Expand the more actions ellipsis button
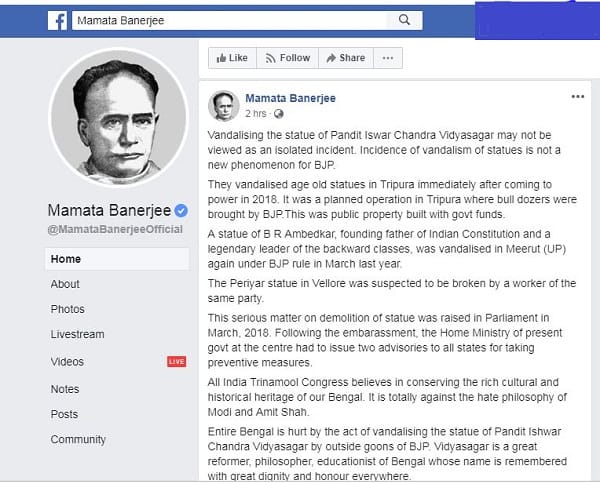 point(388,58)
